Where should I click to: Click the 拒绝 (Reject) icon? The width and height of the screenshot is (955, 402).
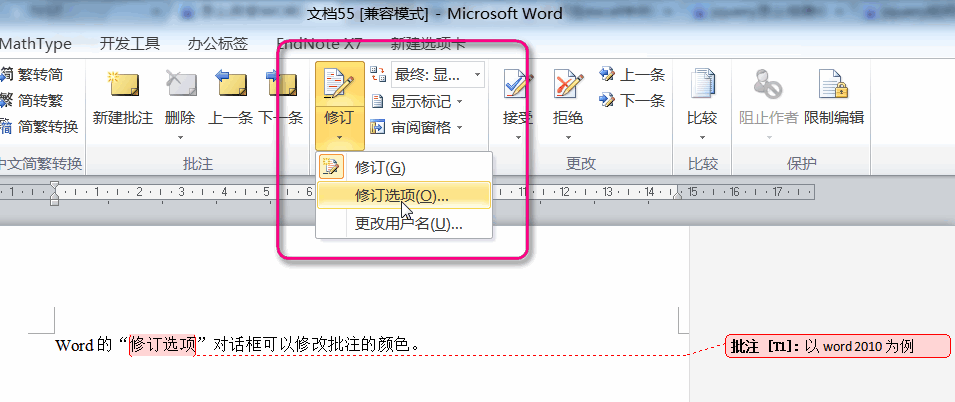[568, 85]
